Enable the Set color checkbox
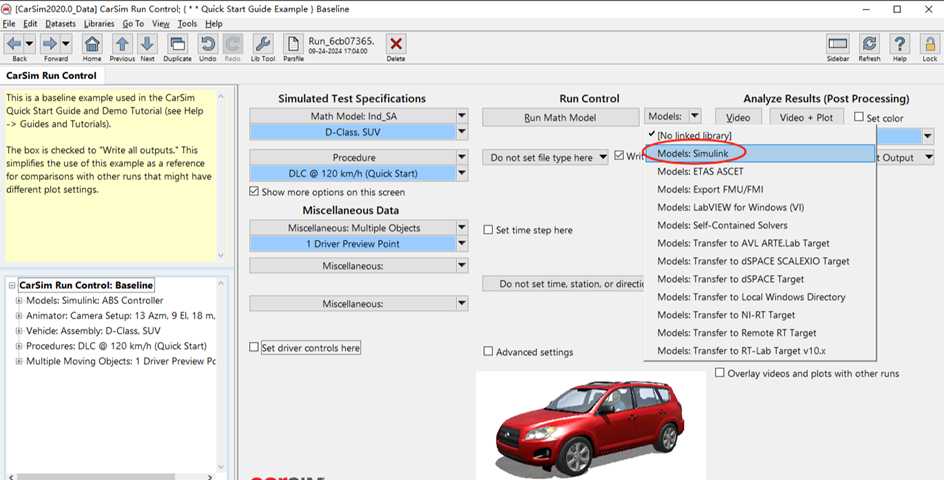The width and height of the screenshot is (944, 480). pyautogui.click(x=859, y=117)
